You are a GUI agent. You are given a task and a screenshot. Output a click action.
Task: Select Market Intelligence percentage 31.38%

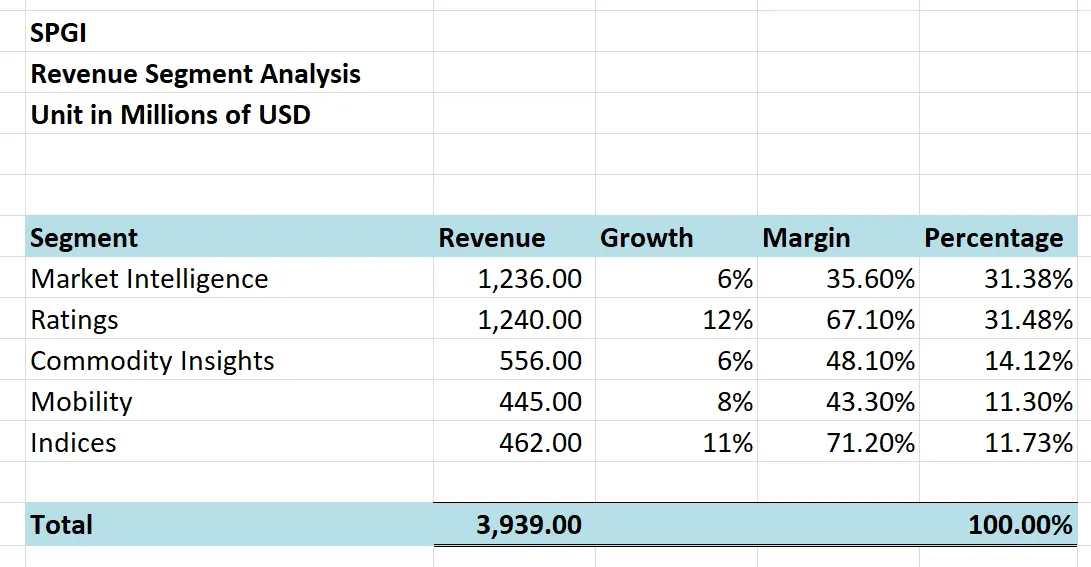tap(1028, 279)
